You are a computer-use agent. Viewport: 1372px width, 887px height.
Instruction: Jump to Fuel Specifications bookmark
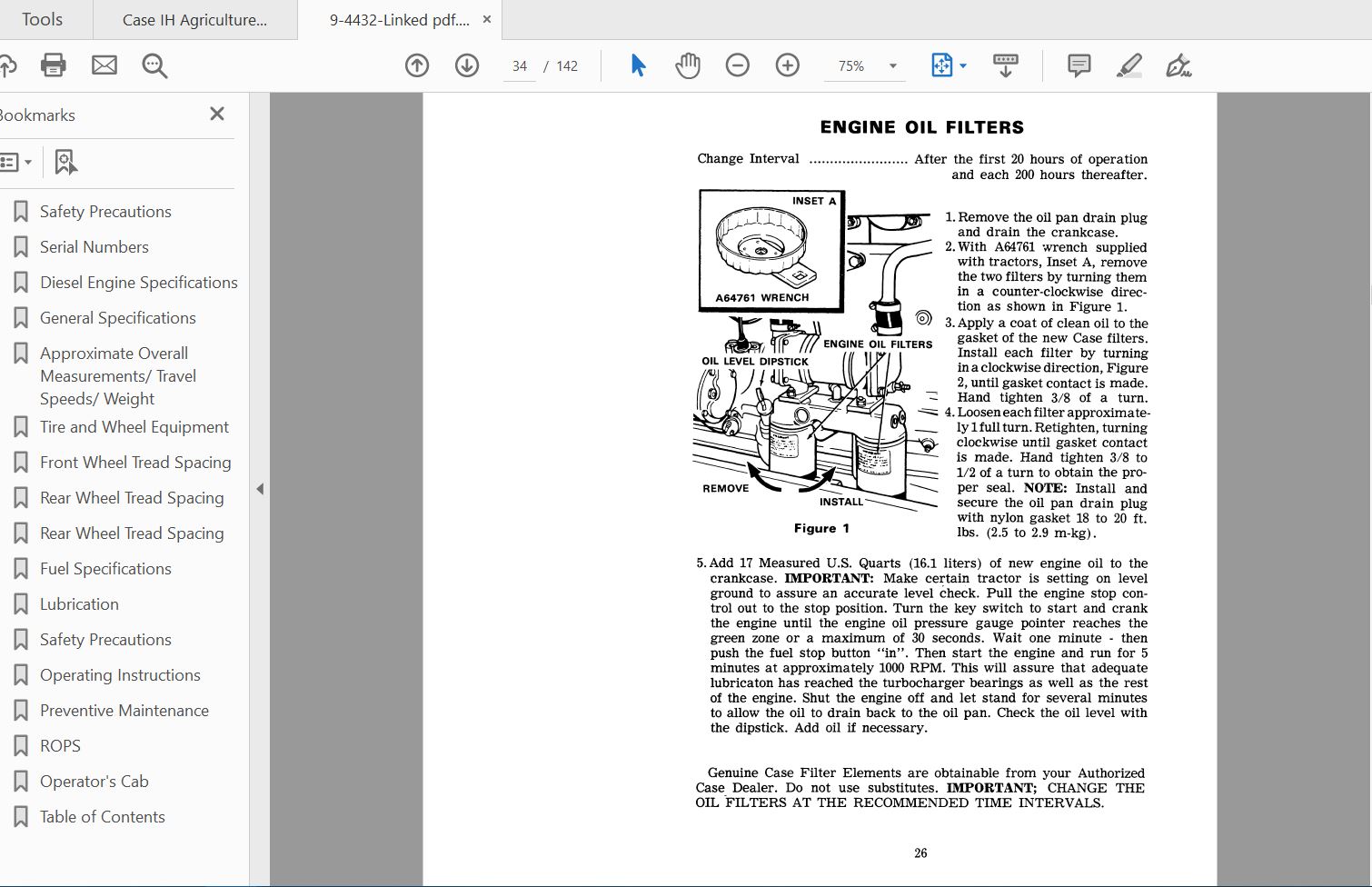[x=105, y=569]
